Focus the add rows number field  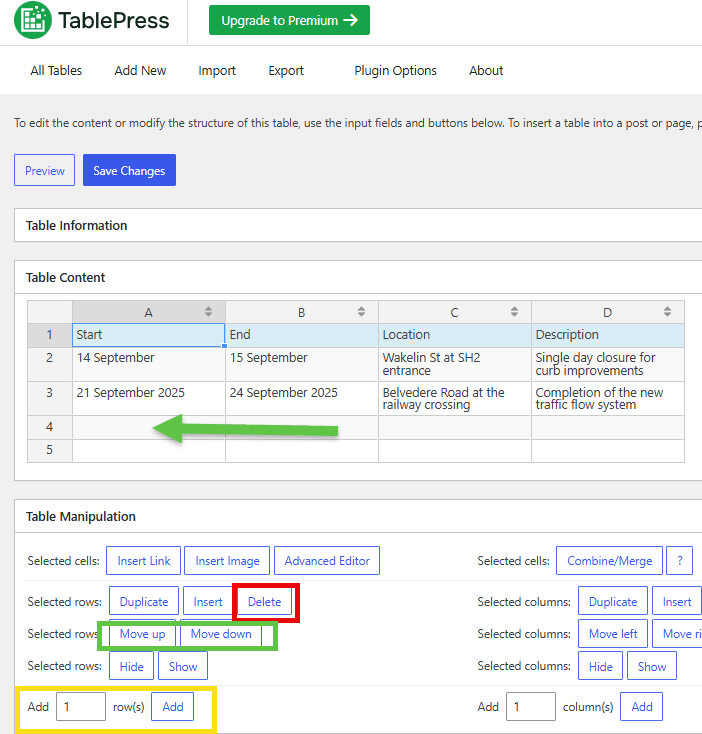(81, 706)
